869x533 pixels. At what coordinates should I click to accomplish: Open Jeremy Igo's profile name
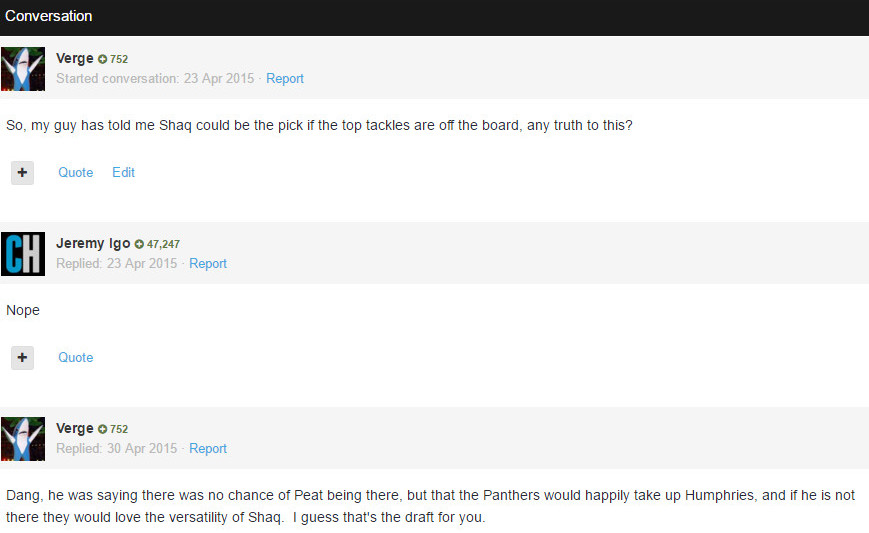[x=93, y=243]
